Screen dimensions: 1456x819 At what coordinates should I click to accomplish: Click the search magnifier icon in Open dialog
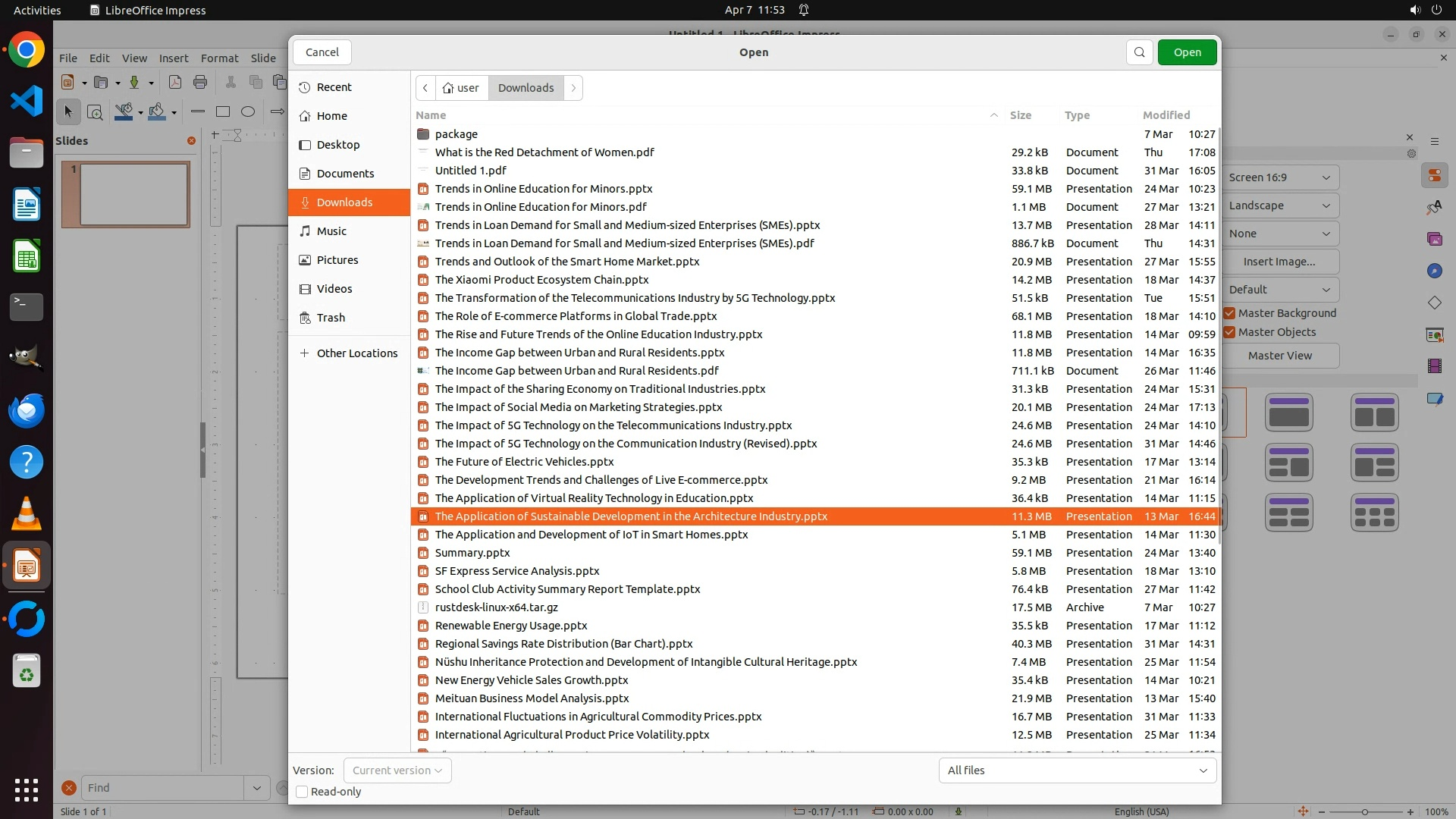pyautogui.click(x=1139, y=52)
